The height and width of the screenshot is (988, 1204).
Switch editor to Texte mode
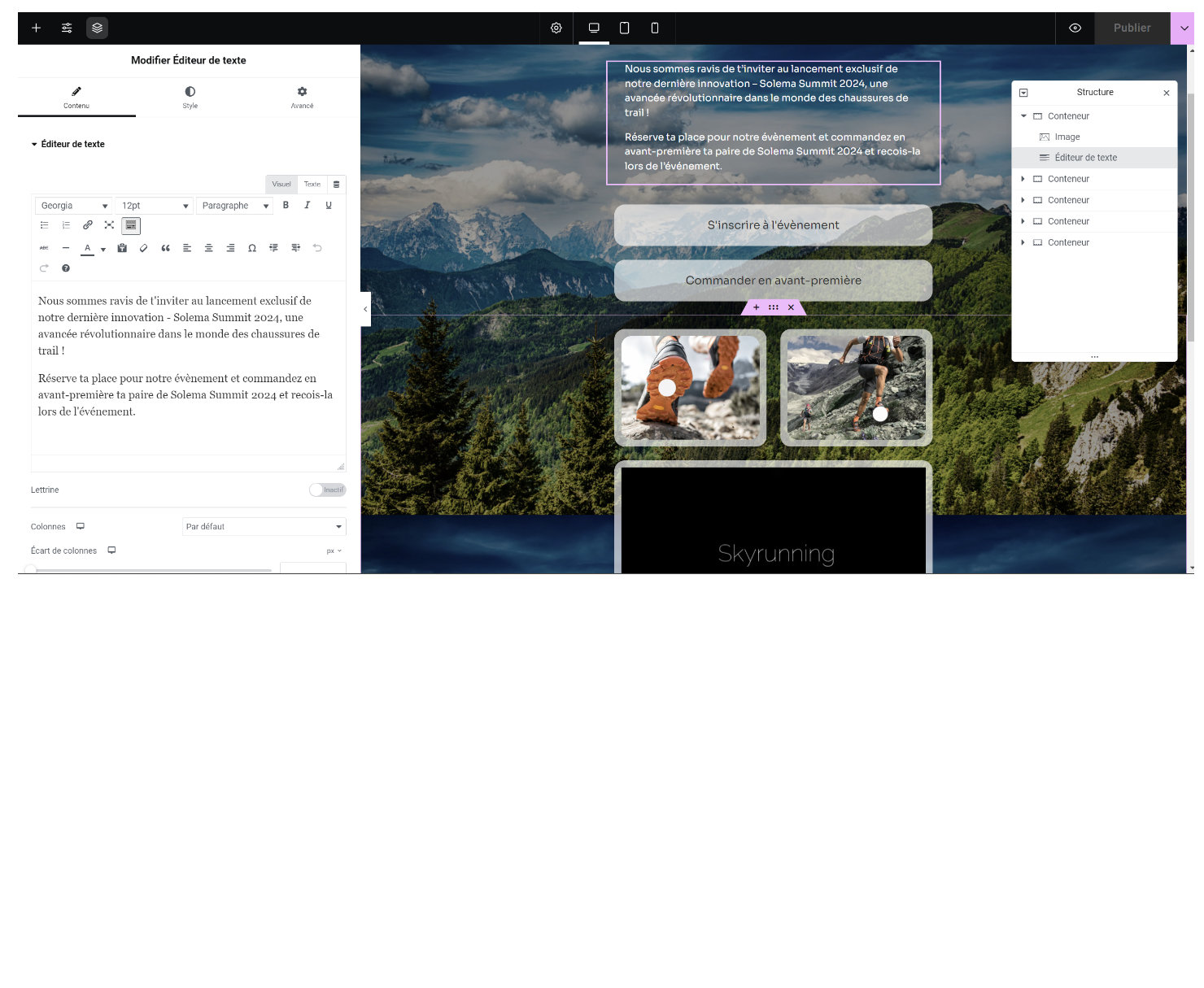(312, 185)
